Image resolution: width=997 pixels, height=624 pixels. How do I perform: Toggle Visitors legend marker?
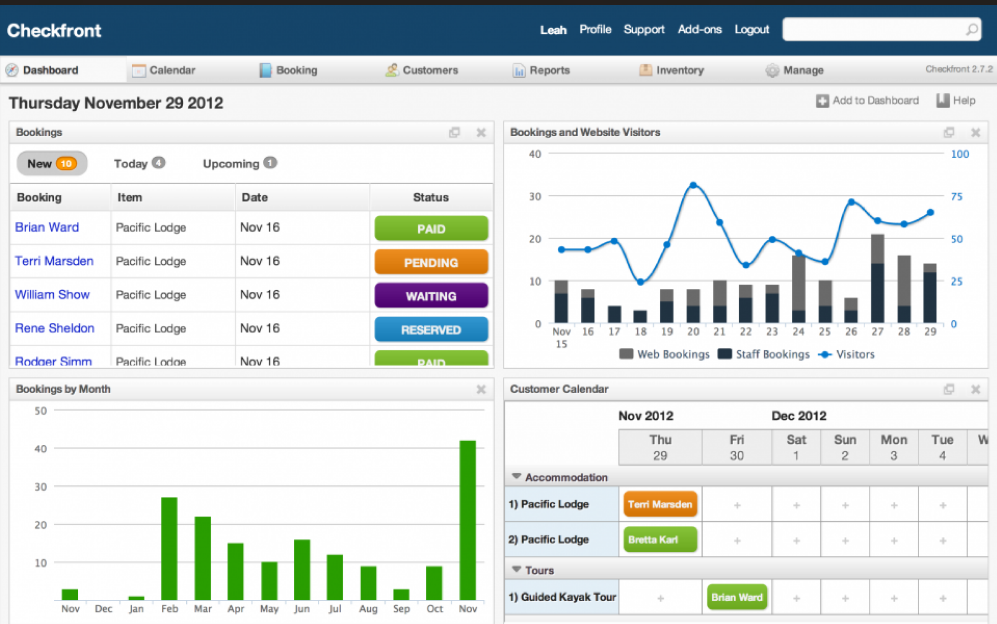[x=825, y=354]
